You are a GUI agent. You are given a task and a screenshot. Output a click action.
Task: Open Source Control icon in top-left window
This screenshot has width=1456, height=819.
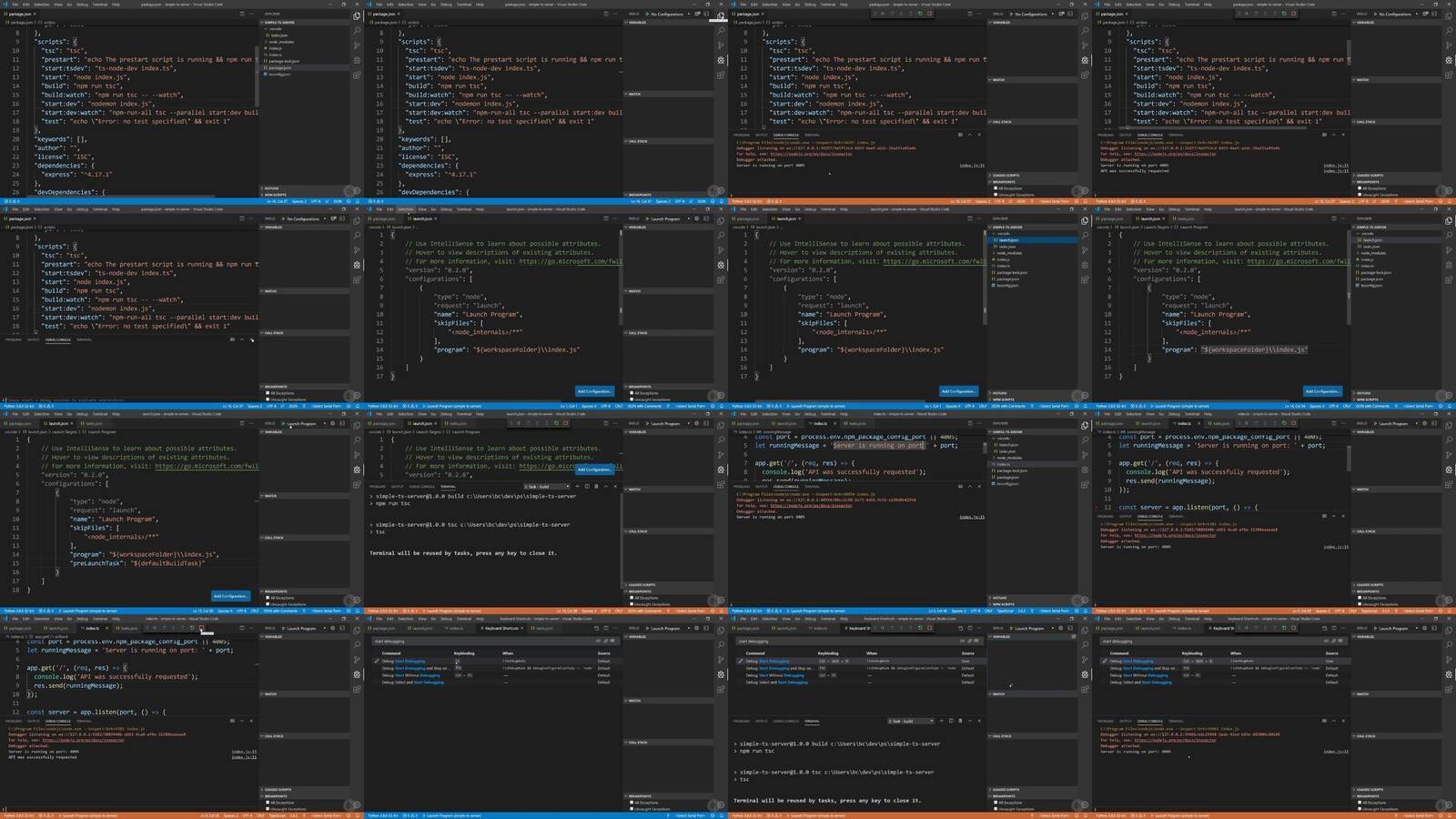tap(357, 45)
